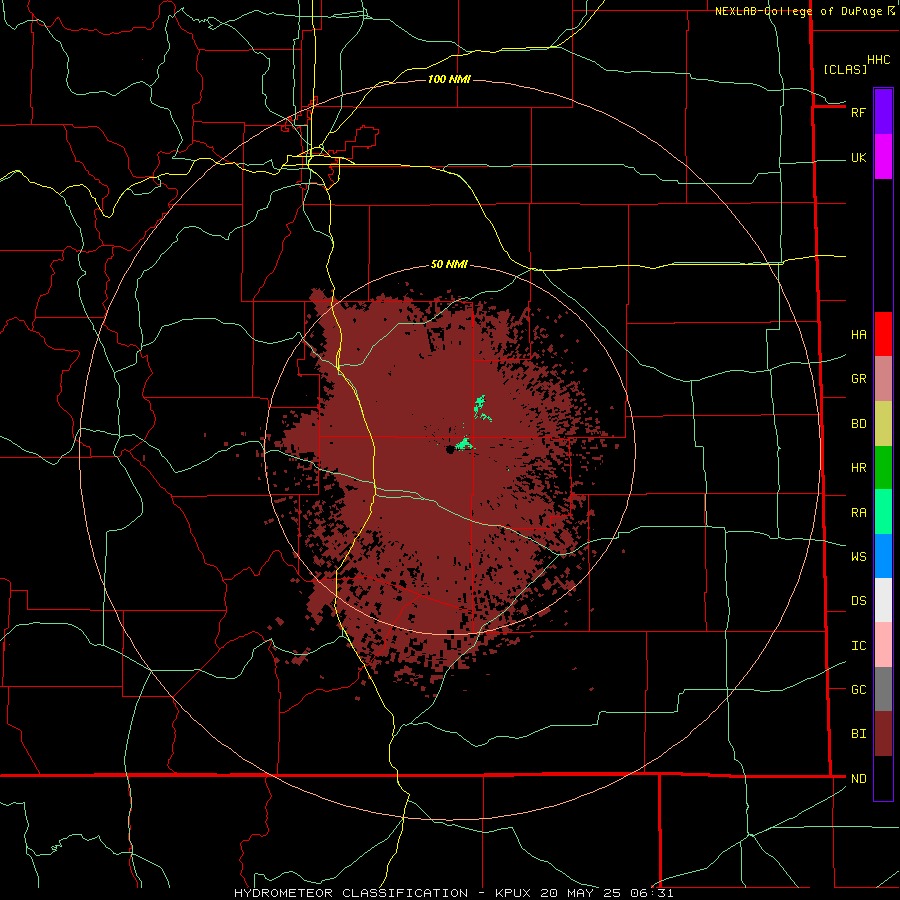Image resolution: width=900 pixels, height=900 pixels.
Task: Click the ND legend label
Action: tap(858, 778)
